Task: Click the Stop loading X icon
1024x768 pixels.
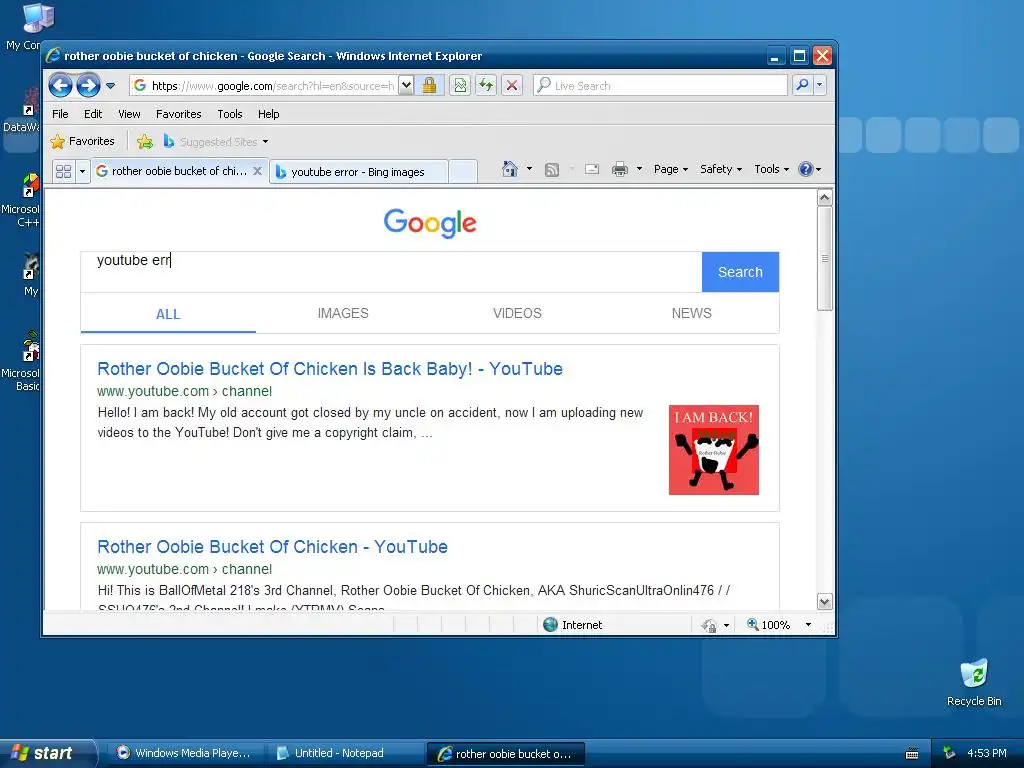Action: coord(512,86)
